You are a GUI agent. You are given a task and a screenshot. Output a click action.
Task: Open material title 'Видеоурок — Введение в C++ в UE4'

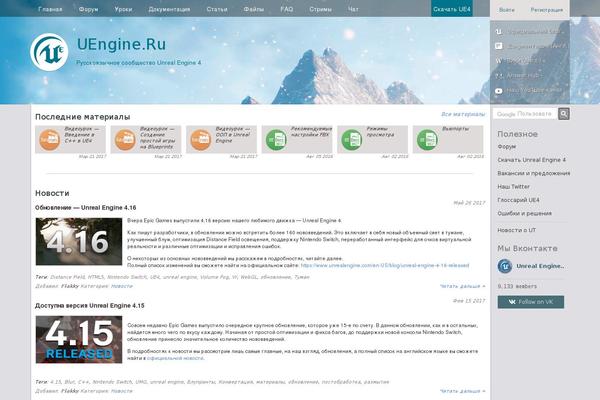[x=82, y=135]
